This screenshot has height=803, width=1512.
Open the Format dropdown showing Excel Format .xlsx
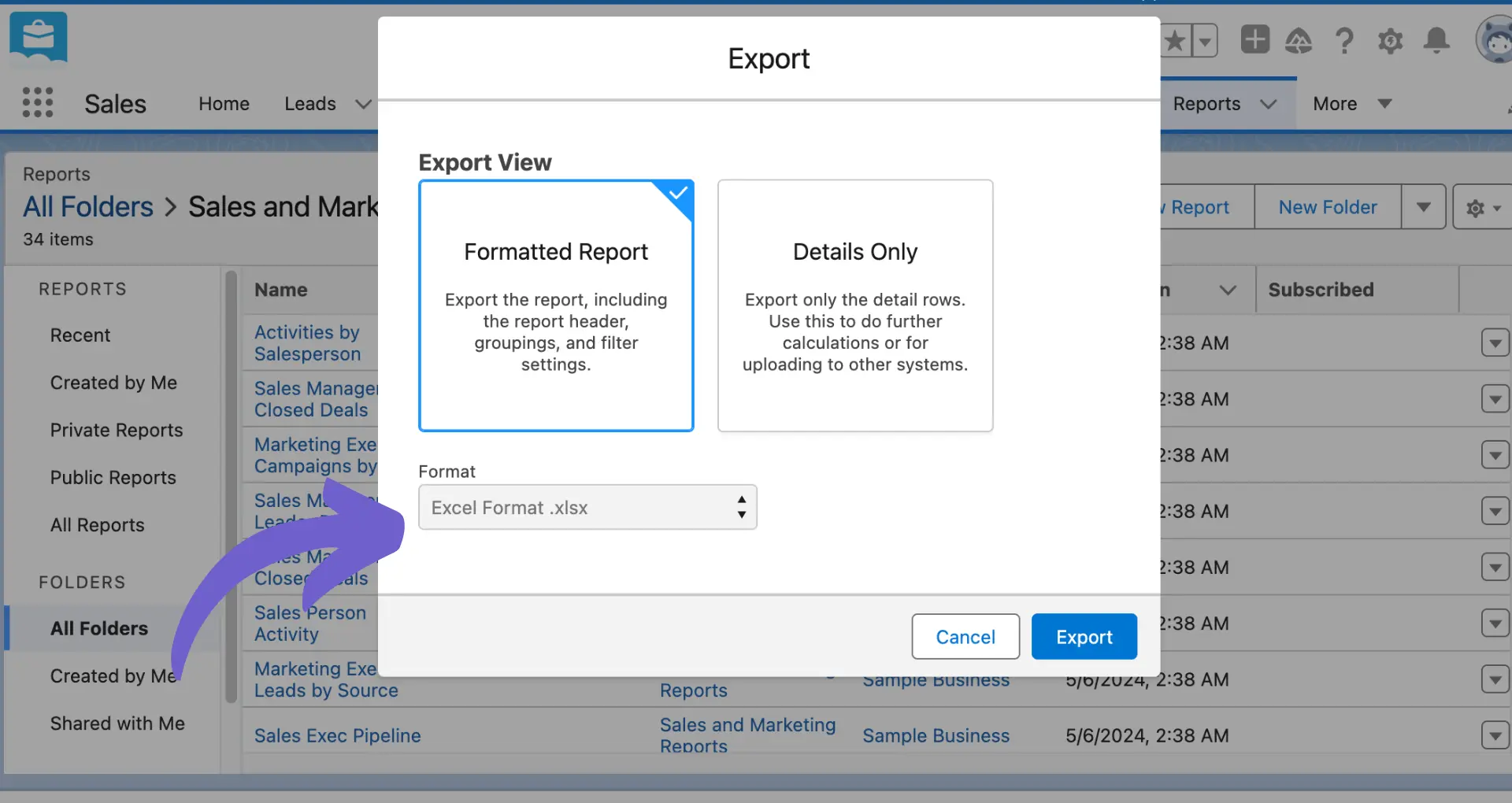[x=587, y=507]
